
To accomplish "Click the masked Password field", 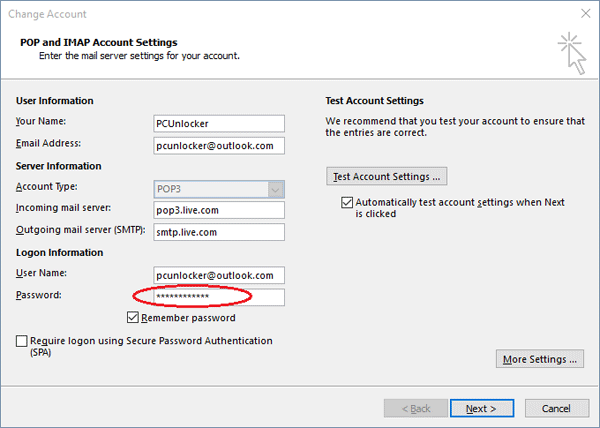I will 214,297.
